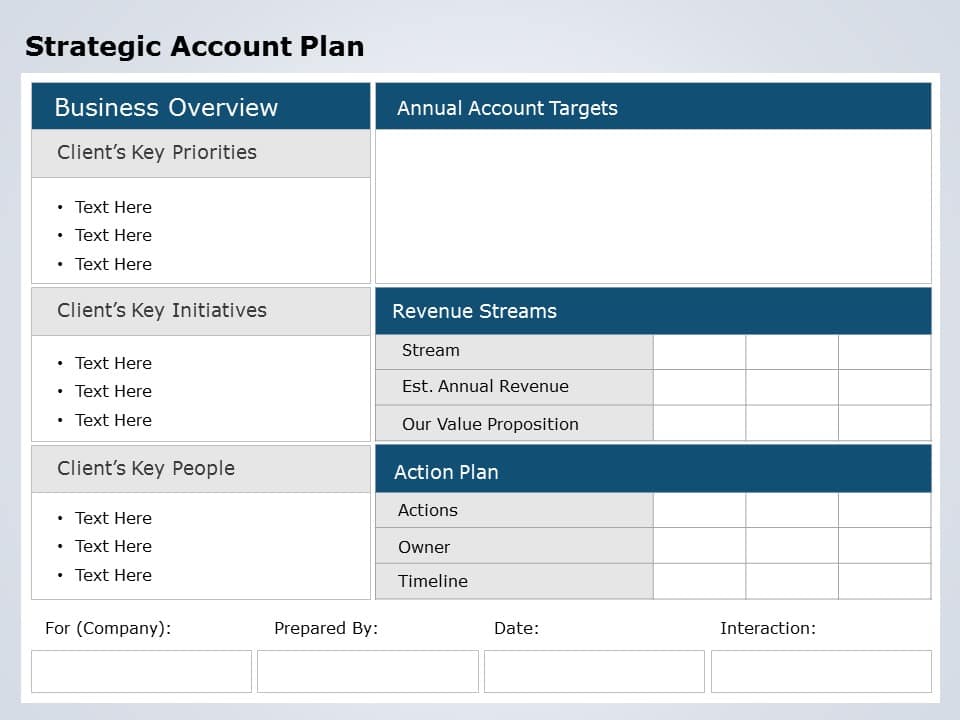Click the Client's Key Priorities heading
960x720 pixels.
(x=201, y=153)
